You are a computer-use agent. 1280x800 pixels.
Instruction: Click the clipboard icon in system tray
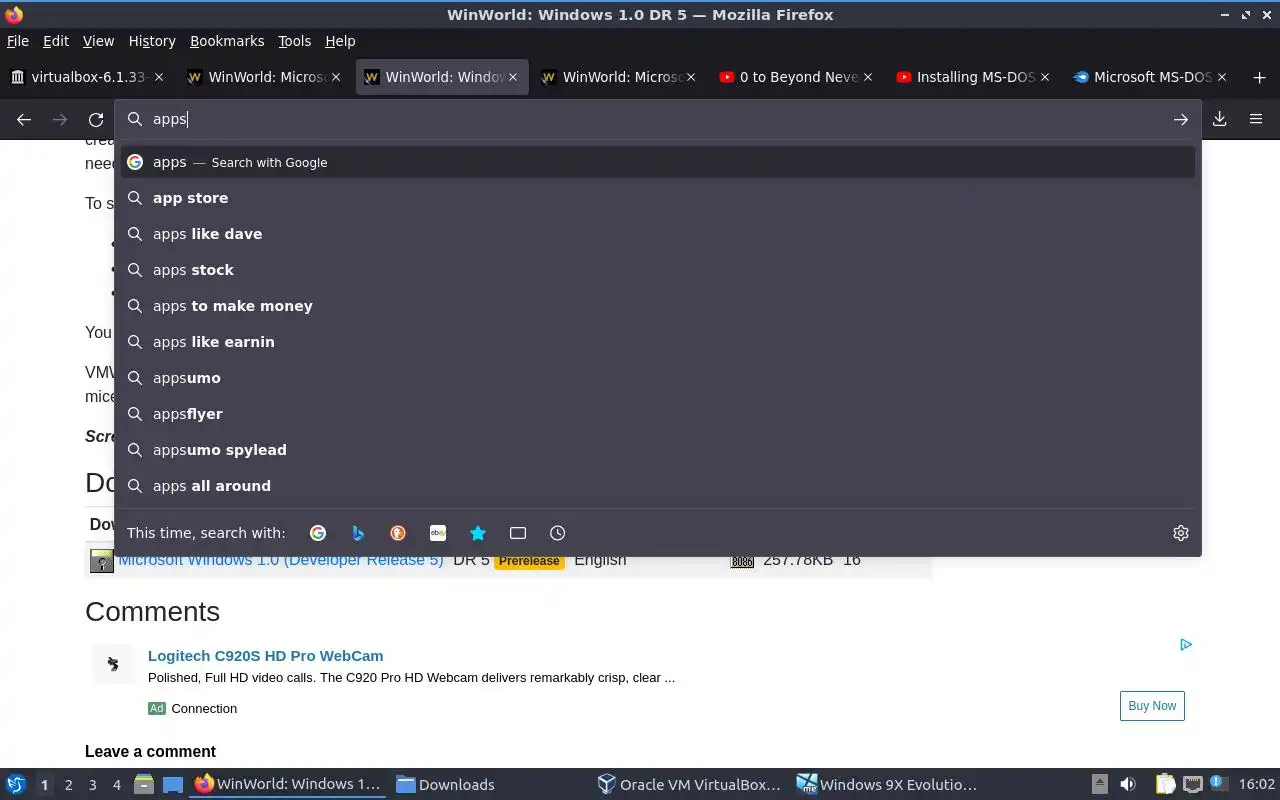[x=1165, y=784]
